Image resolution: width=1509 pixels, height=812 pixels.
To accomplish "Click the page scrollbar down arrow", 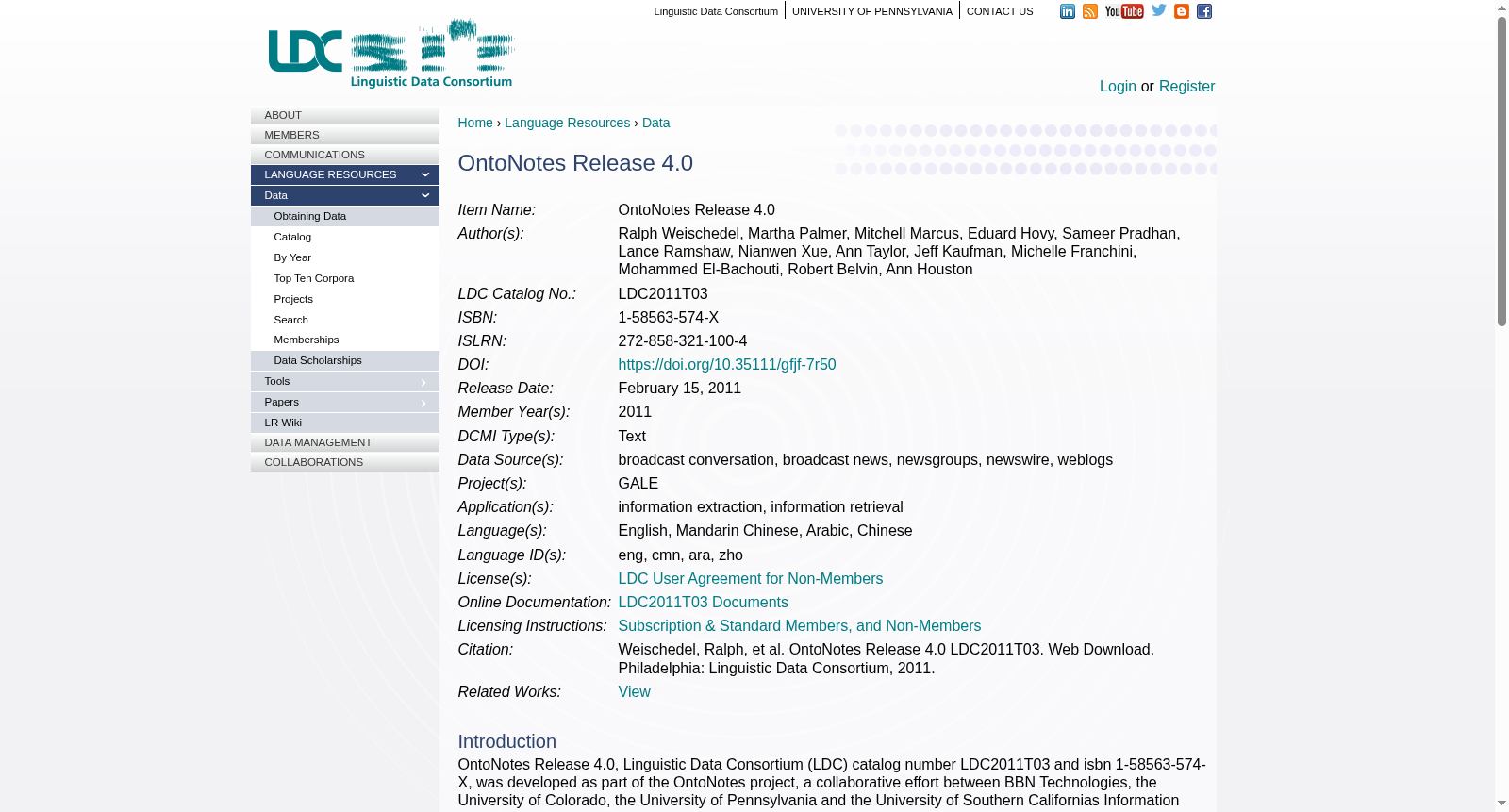I will [1501, 804].
